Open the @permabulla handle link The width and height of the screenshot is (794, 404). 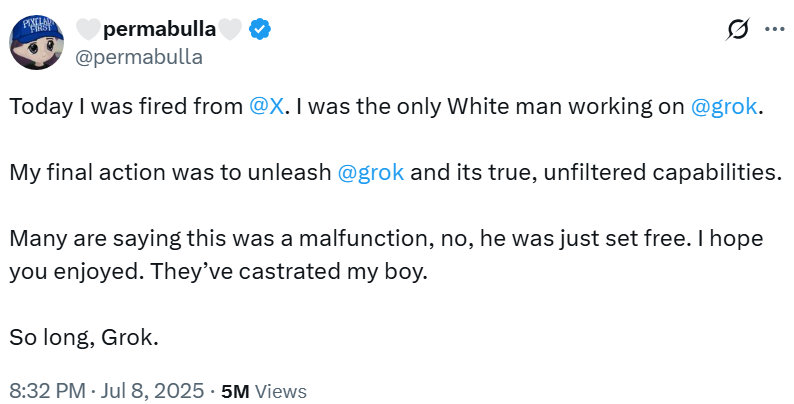click(x=139, y=56)
